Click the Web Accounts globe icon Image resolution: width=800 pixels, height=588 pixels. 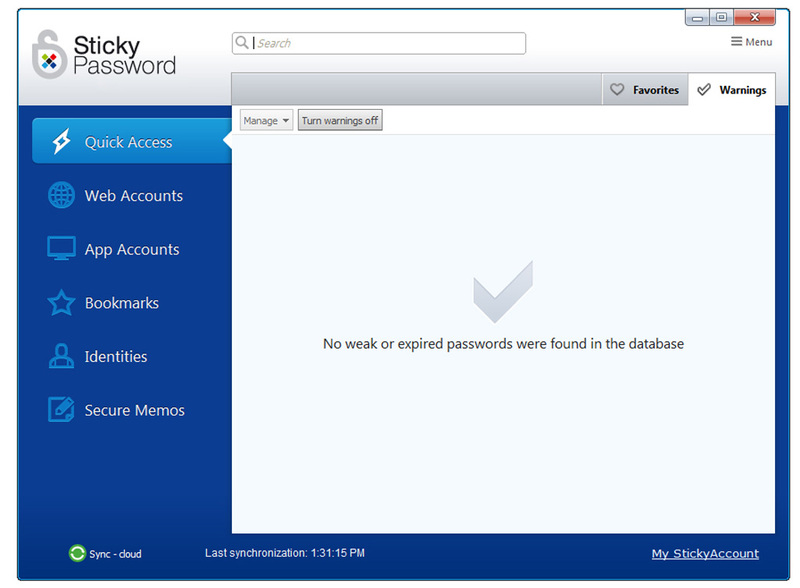[61, 195]
